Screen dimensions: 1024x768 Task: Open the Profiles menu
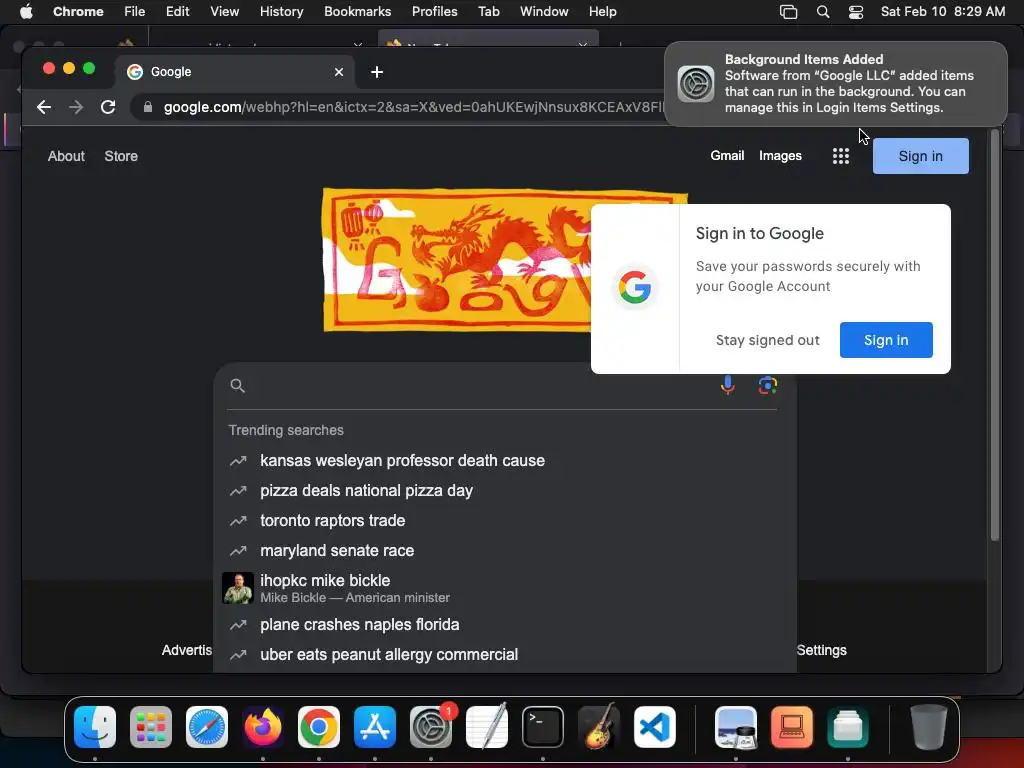coord(434,12)
